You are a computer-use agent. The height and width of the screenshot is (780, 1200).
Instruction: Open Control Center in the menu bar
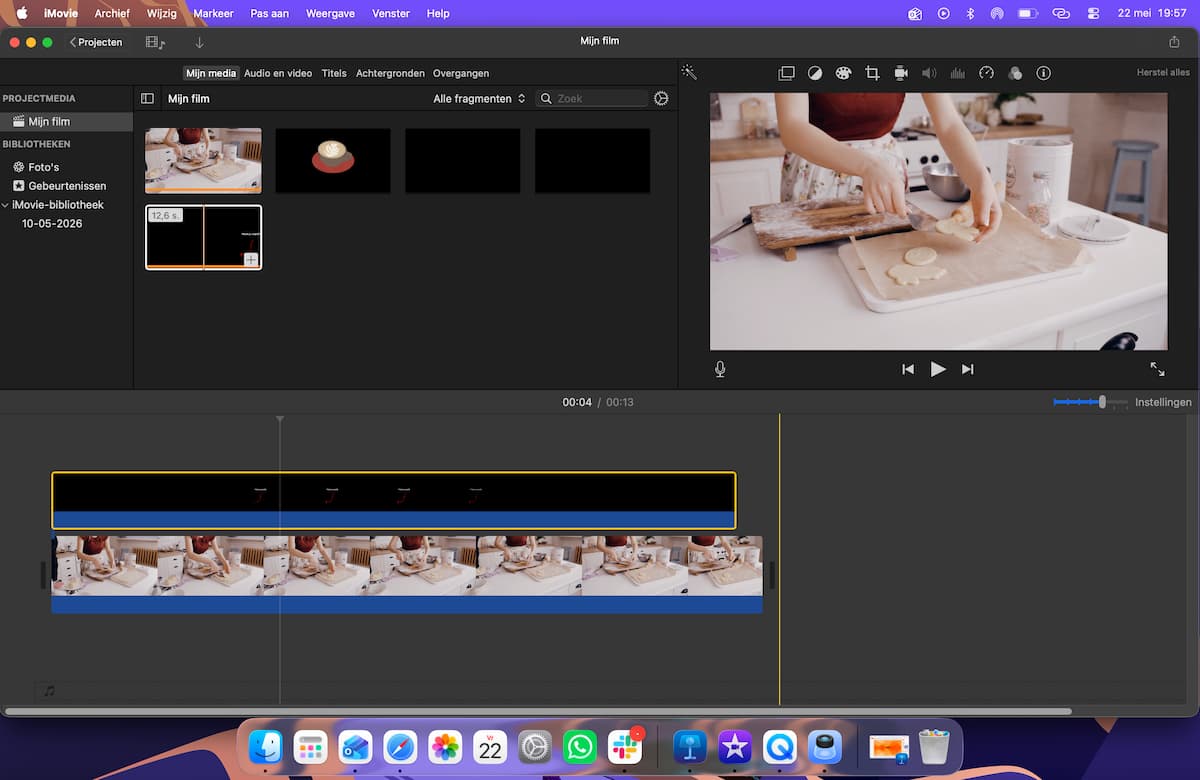click(1092, 14)
